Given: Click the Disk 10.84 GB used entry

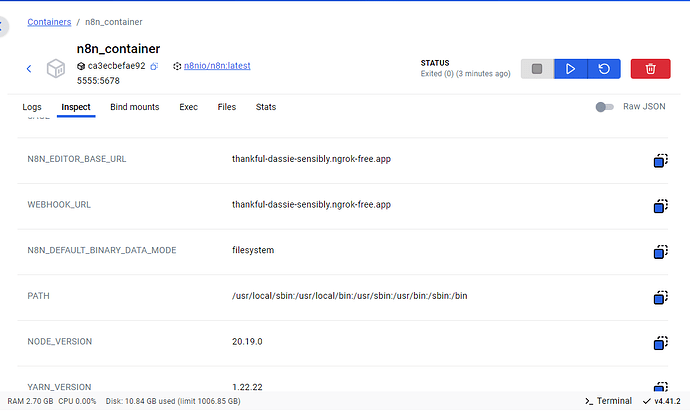Looking at the screenshot, I should (173, 401).
